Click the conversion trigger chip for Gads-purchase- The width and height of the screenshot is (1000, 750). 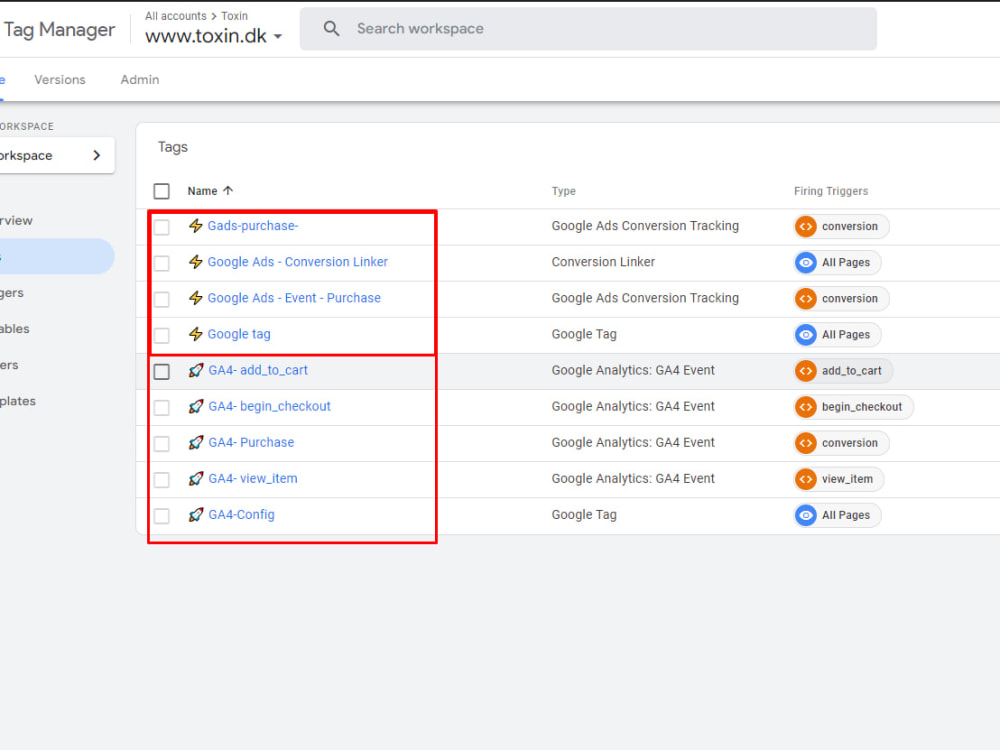pos(840,226)
